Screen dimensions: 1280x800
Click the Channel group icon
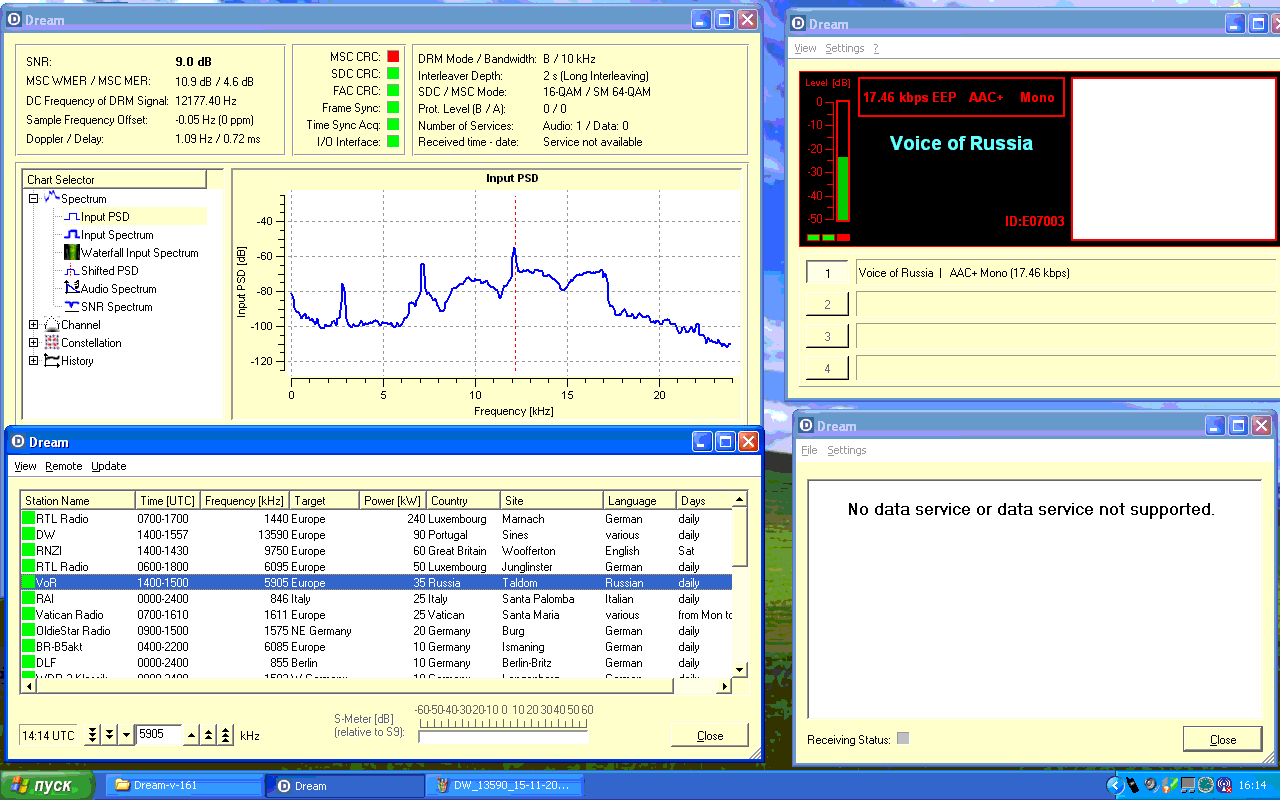click(x=52, y=325)
